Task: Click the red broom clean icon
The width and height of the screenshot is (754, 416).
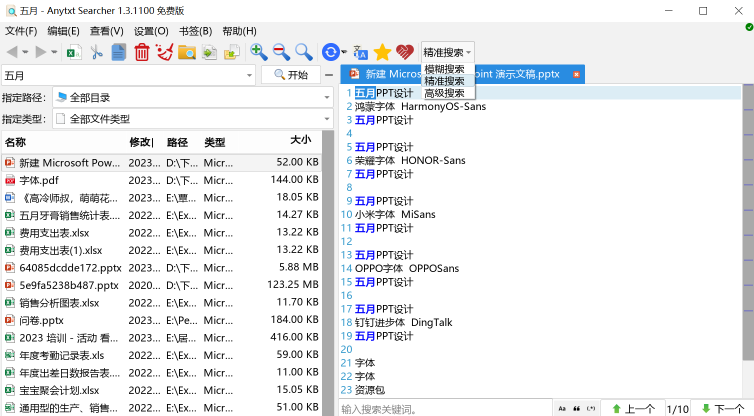Action: click(x=164, y=52)
